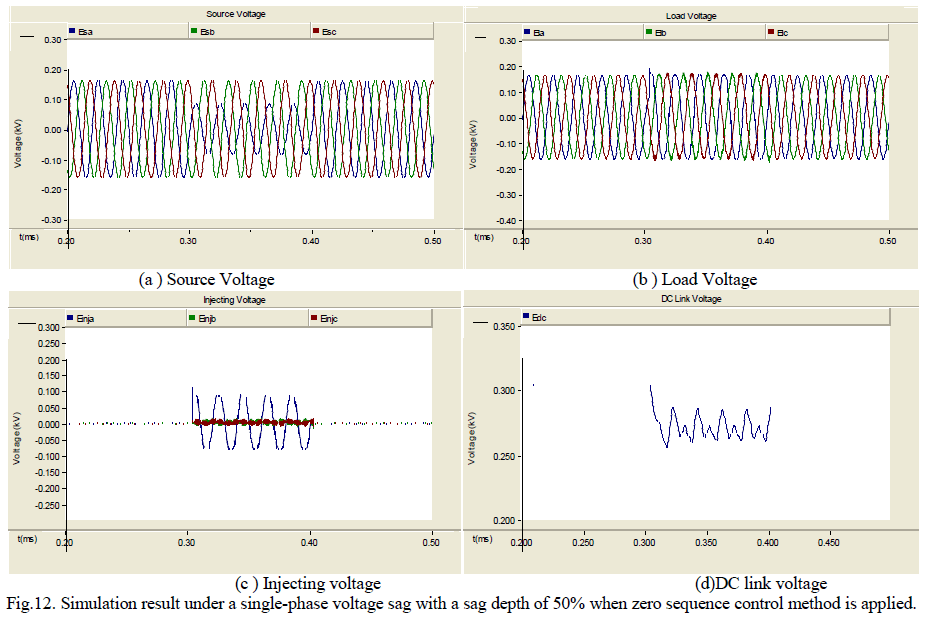Select the 'Esa' legend label
Image resolution: width=934 pixels, height=626 pixels.
pyautogui.click(x=86, y=32)
